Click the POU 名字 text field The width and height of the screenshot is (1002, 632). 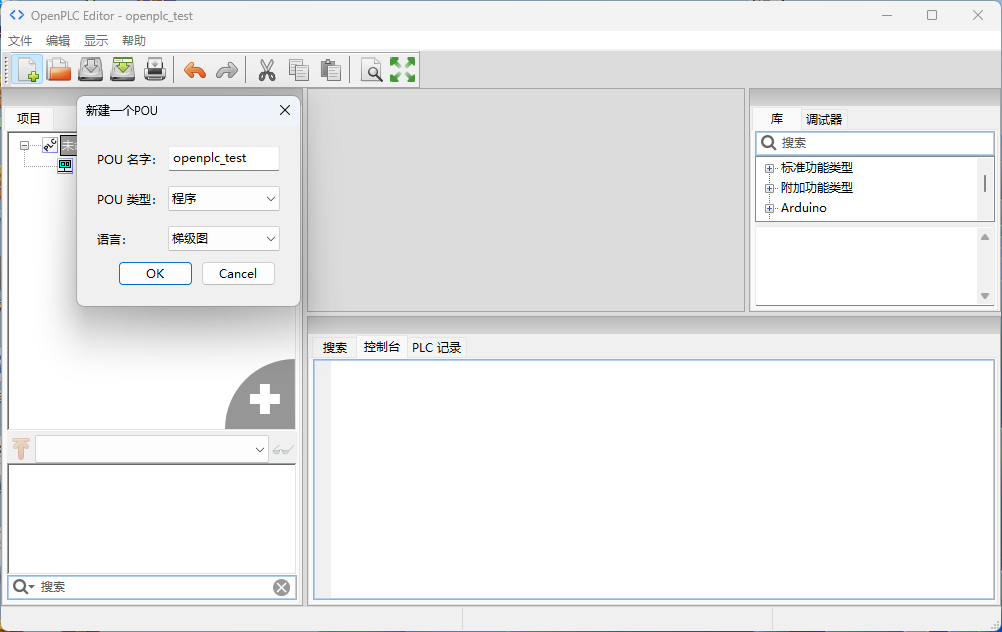click(x=224, y=158)
